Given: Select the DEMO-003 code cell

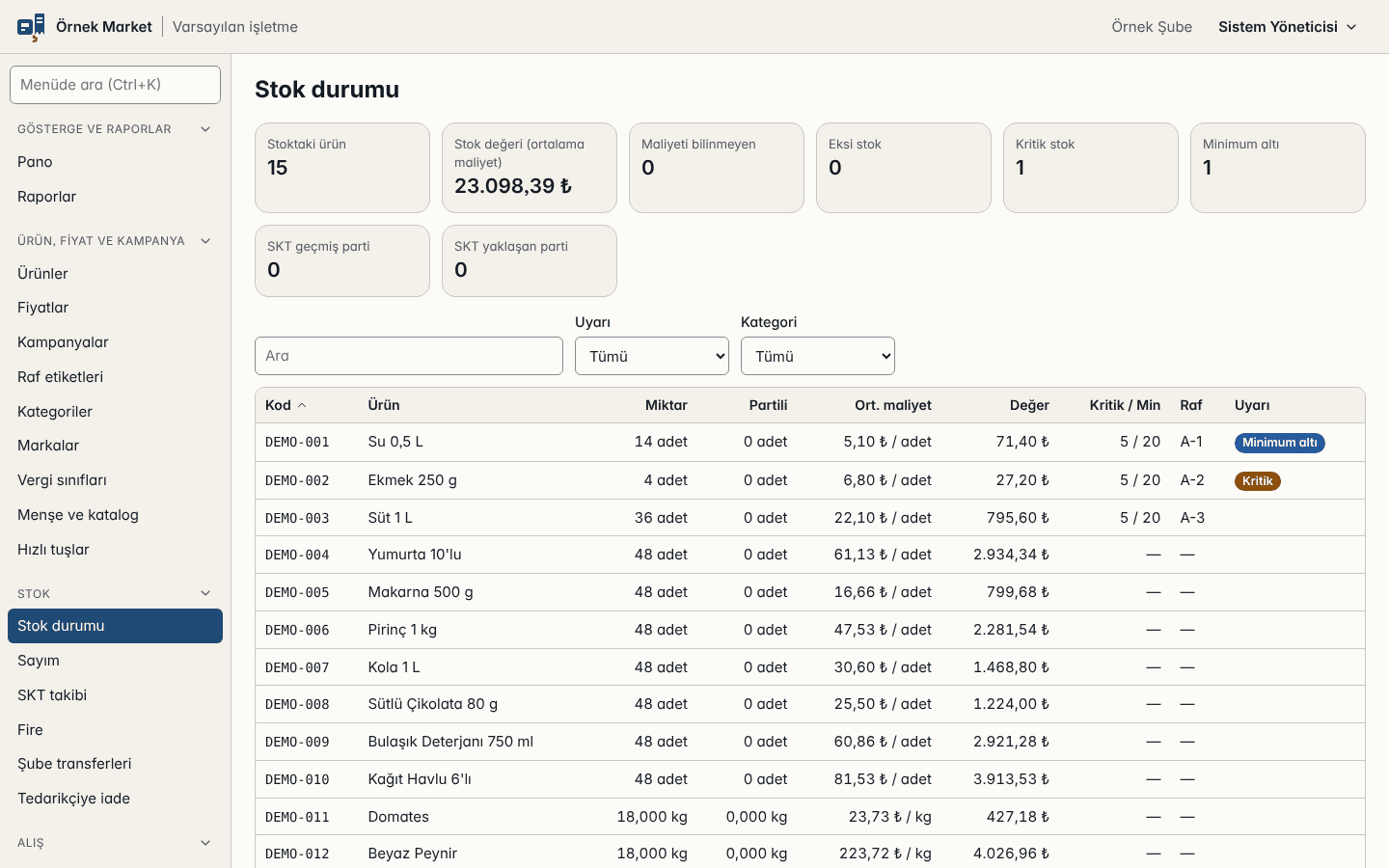Looking at the screenshot, I should pyautogui.click(x=298, y=518).
